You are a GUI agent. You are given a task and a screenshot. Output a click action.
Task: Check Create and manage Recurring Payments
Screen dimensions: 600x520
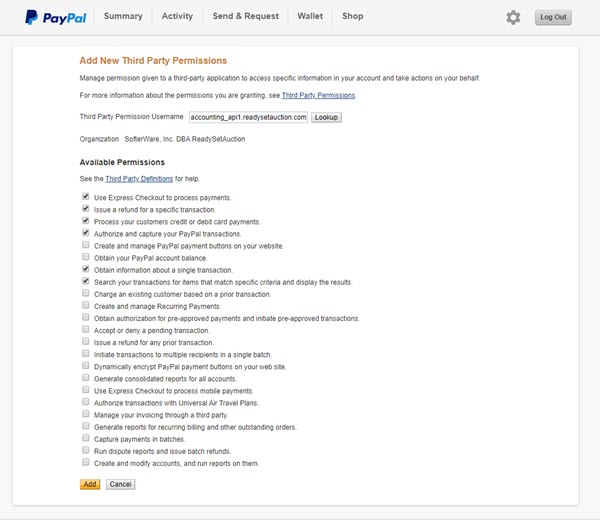[86, 305]
